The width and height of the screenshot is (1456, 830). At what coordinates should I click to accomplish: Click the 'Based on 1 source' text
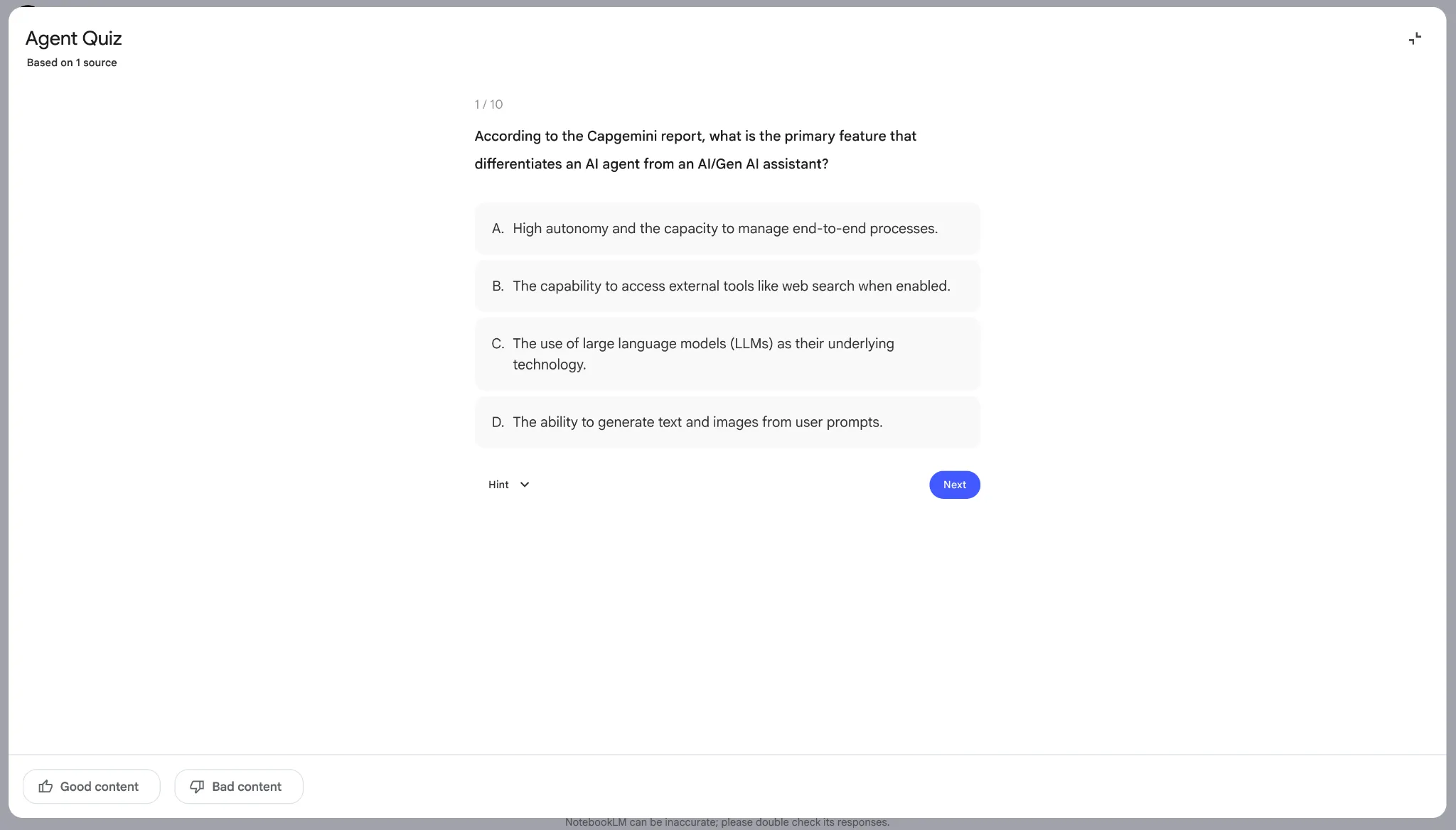[72, 63]
